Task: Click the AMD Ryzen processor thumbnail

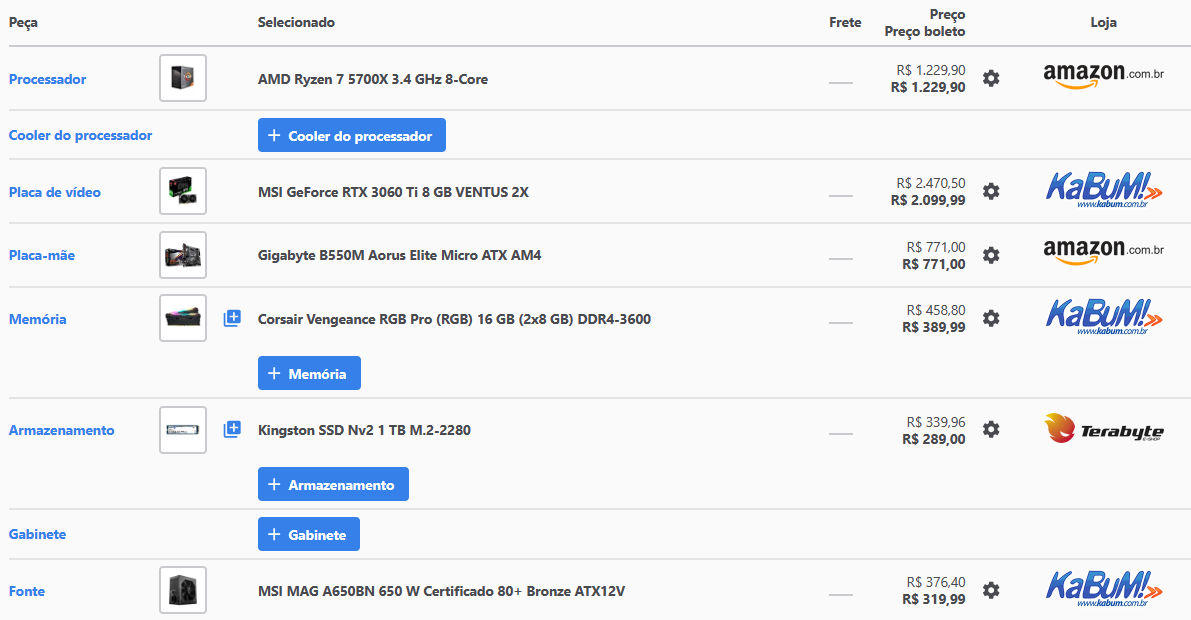Action: pos(183,78)
